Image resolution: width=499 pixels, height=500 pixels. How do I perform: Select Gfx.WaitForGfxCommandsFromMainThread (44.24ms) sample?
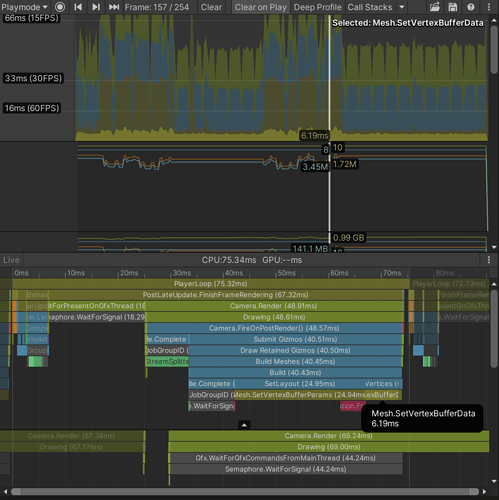pyautogui.click(x=286, y=458)
